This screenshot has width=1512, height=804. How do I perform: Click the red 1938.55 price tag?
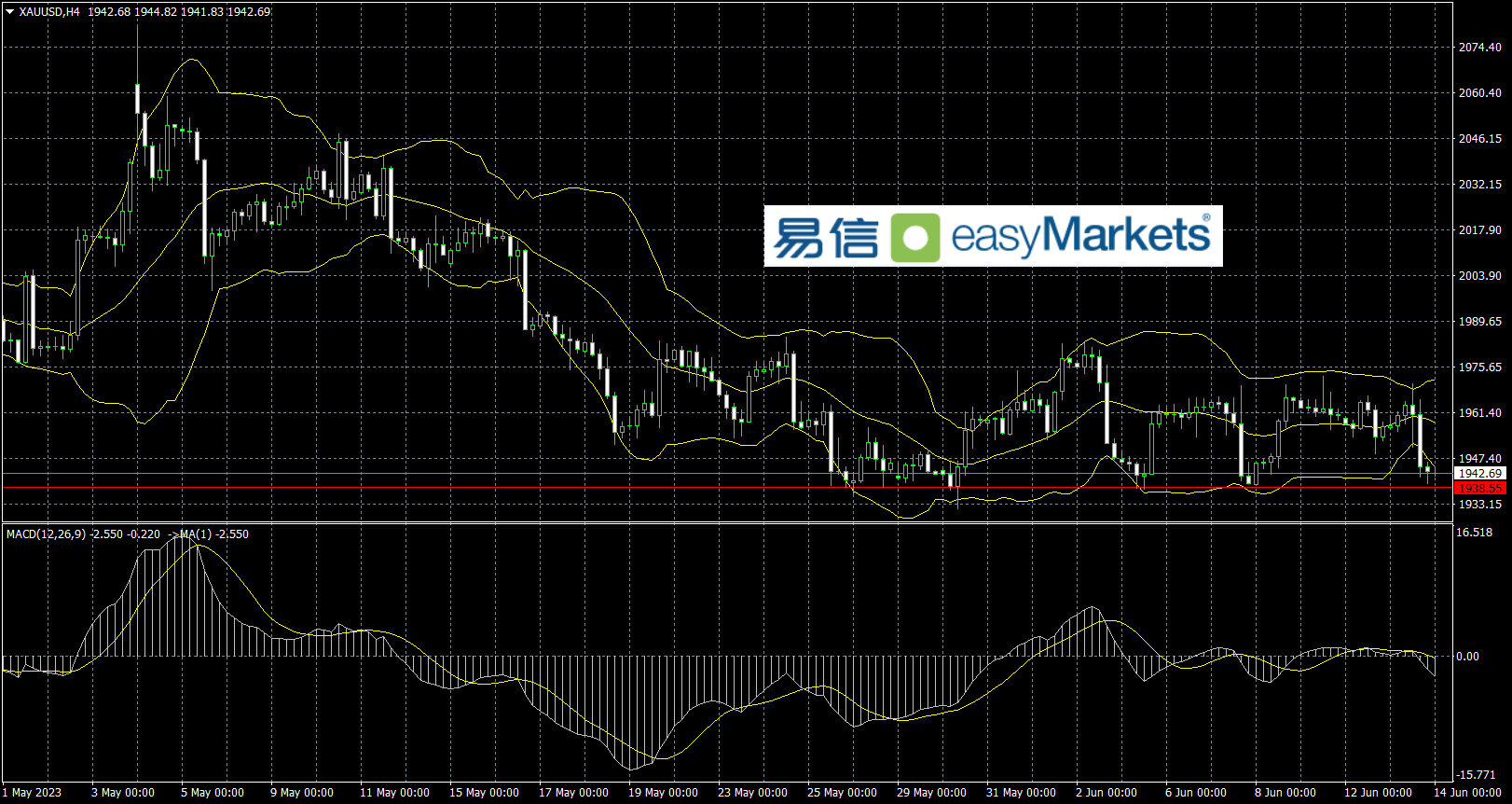point(1480,488)
